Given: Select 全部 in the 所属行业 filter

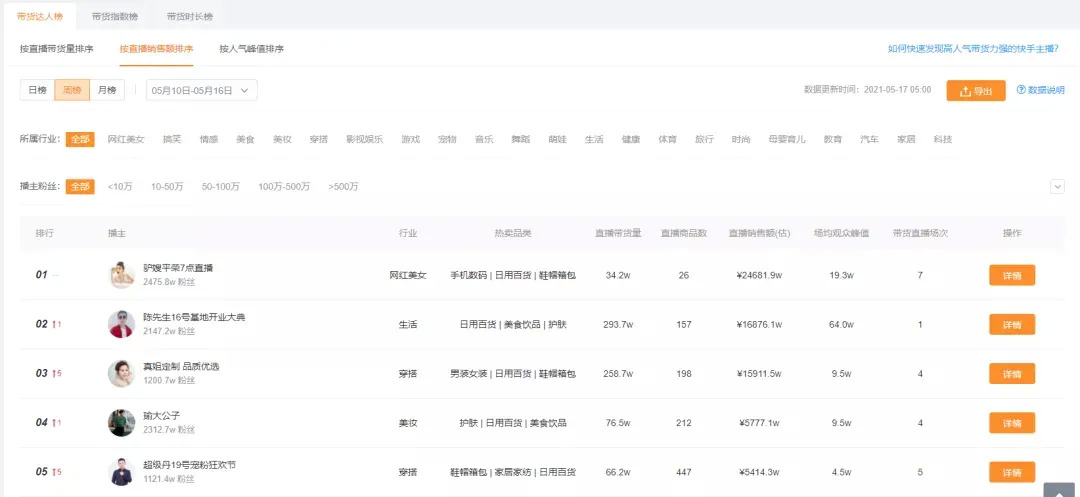Looking at the screenshot, I should coord(80,139).
